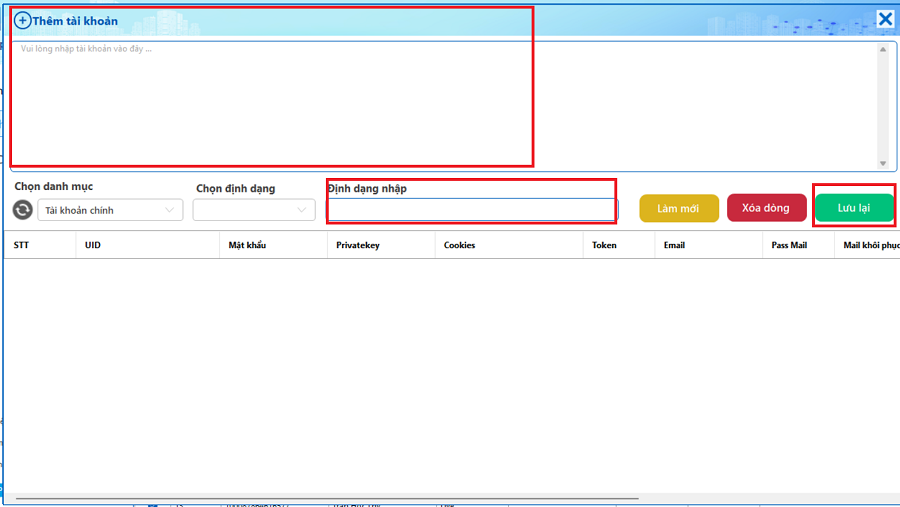Focus the account entry text area
The width and height of the screenshot is (900, 507).
(445, 106)
